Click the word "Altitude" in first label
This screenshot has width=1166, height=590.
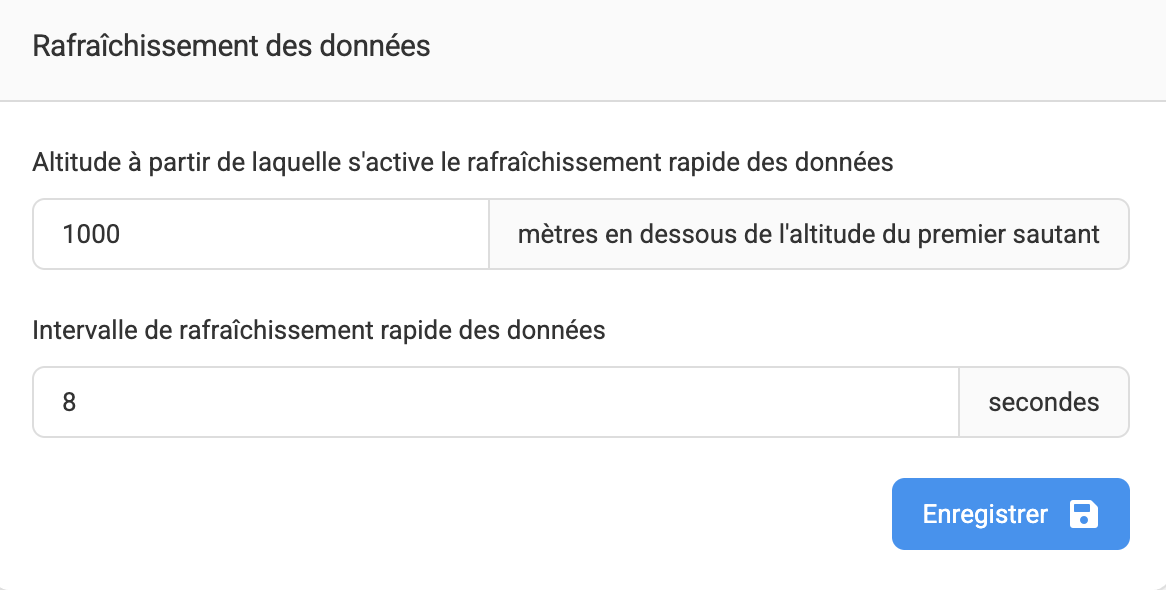coord(73,162)
